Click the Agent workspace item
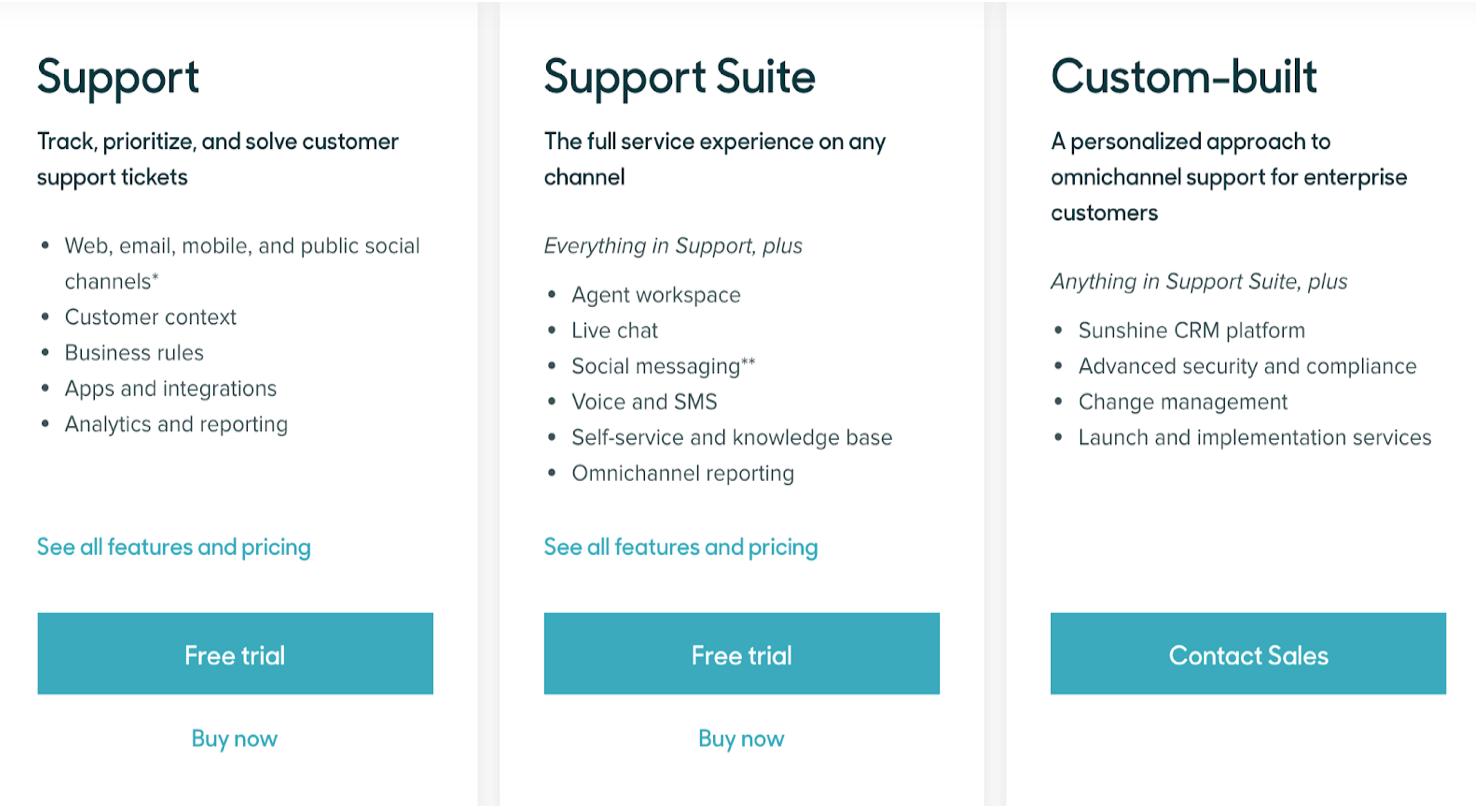Viewport: 1476px width, 810px height. click(656, 296)
